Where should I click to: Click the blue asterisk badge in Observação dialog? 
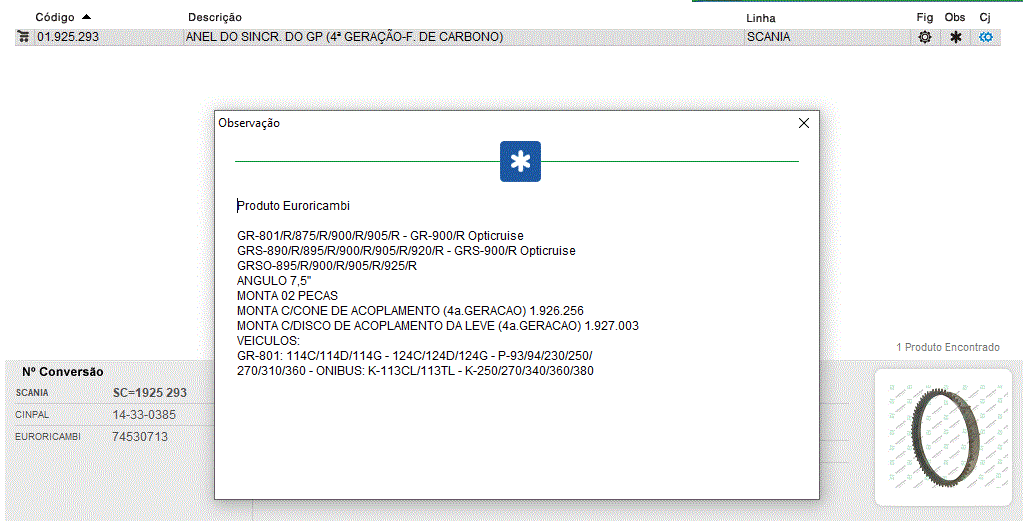[520, 161]
